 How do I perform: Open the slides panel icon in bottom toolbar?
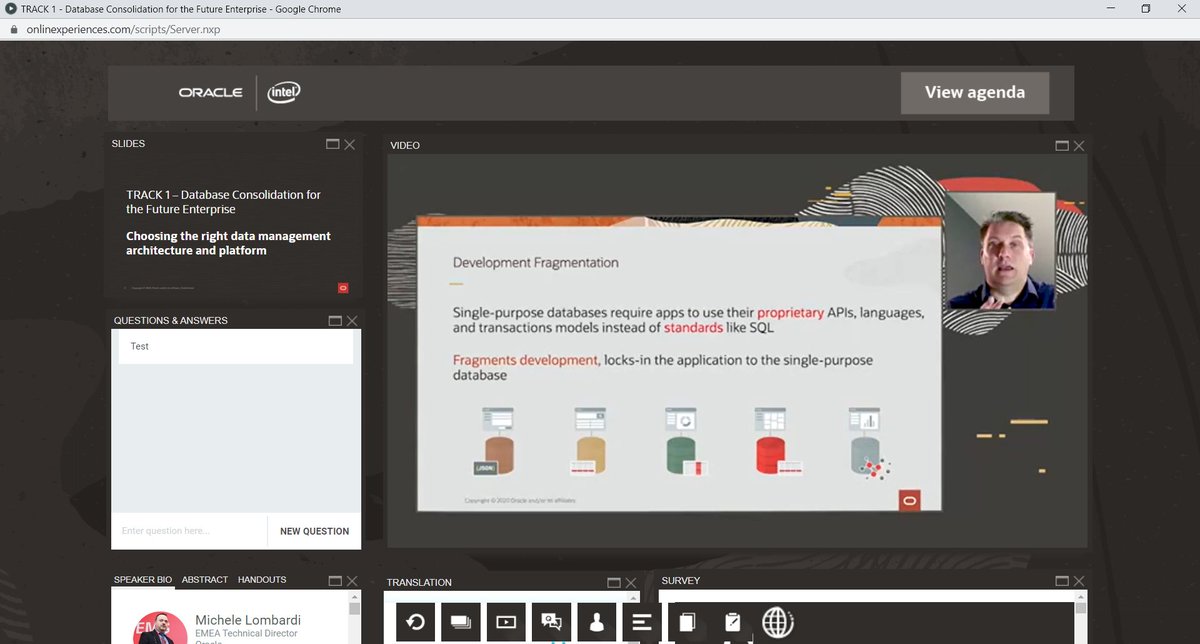461,622
